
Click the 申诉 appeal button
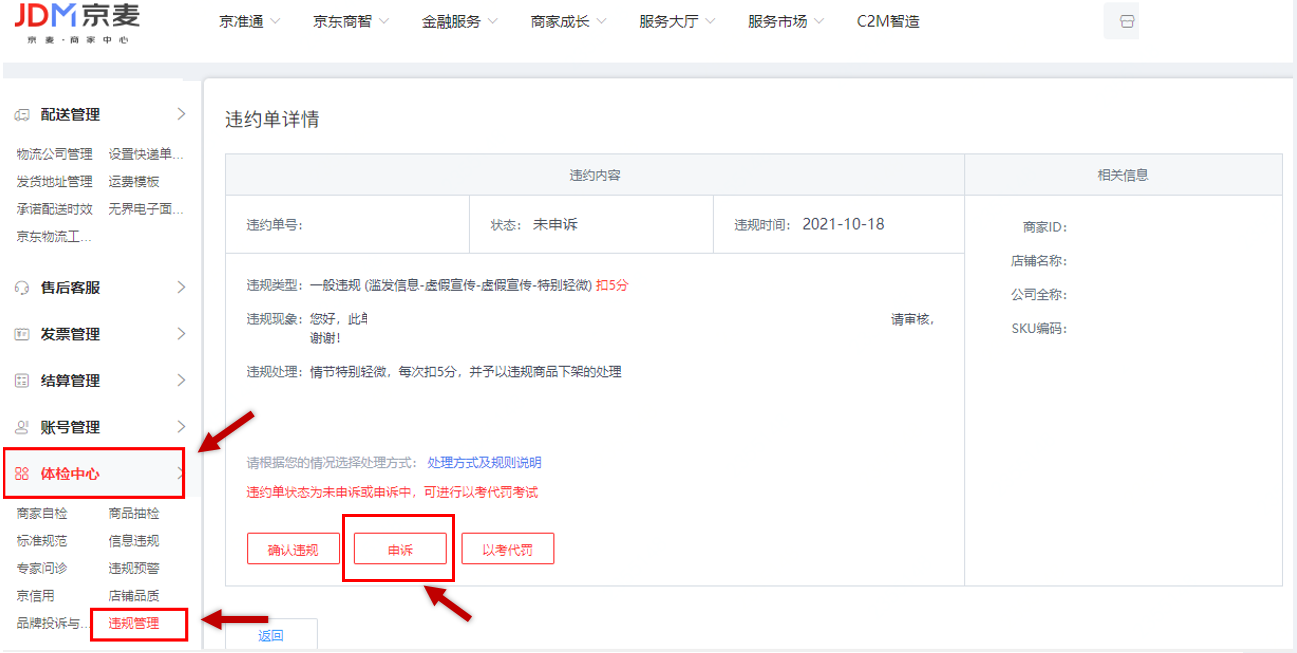400,549
